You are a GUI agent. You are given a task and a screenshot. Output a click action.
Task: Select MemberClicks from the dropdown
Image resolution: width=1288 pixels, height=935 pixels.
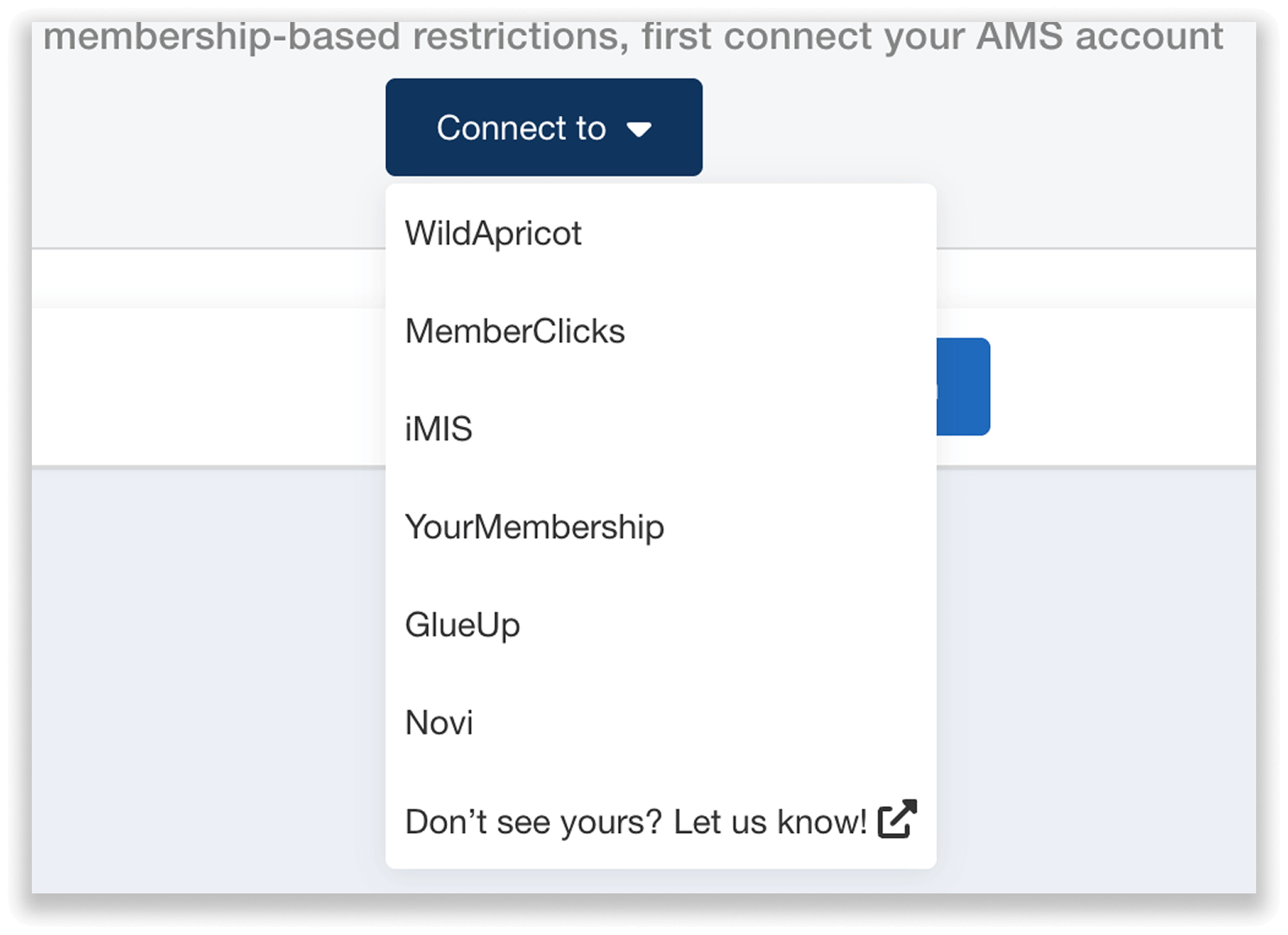515,330
